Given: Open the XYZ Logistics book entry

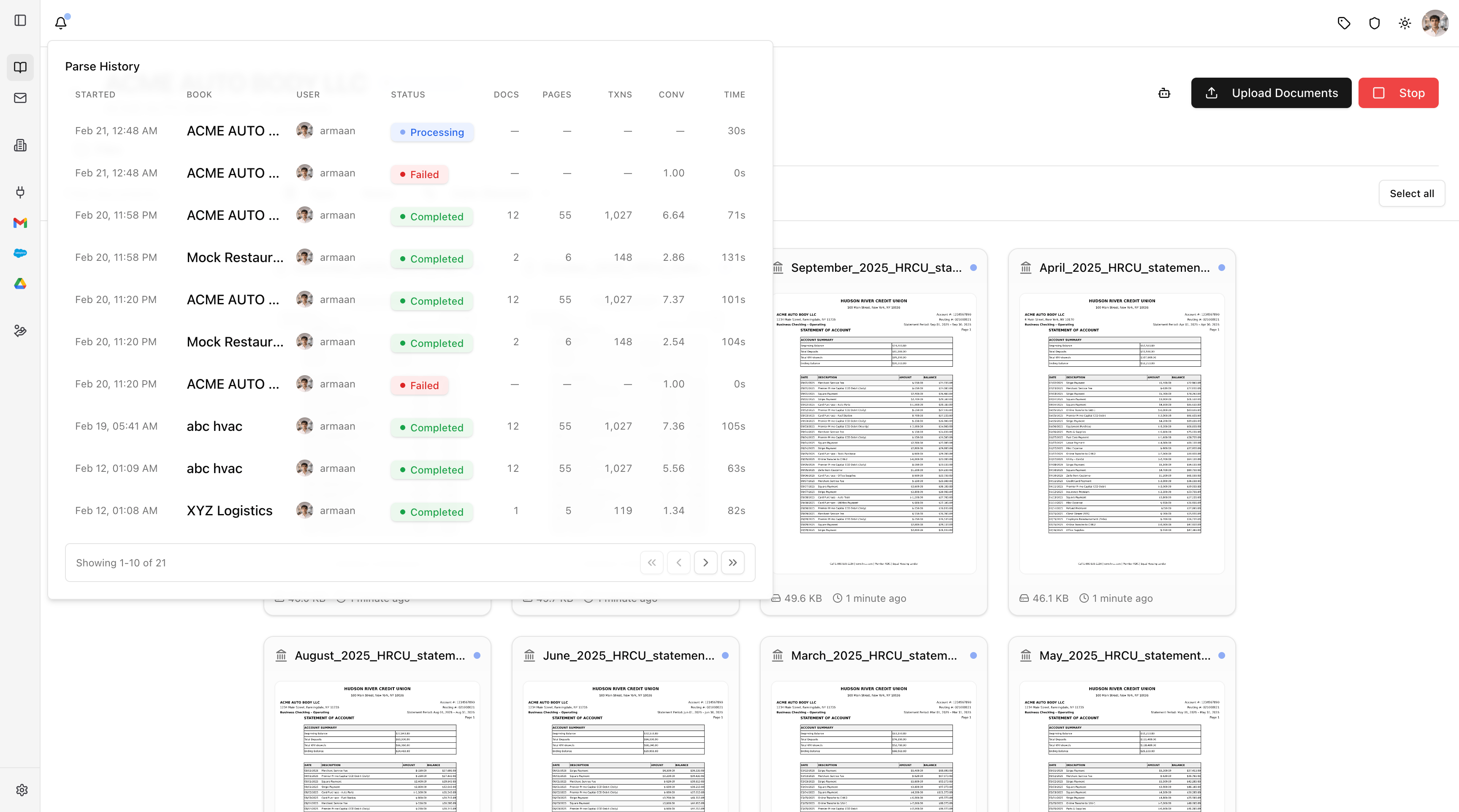Looking at the screenshot, I should point(229,511).
